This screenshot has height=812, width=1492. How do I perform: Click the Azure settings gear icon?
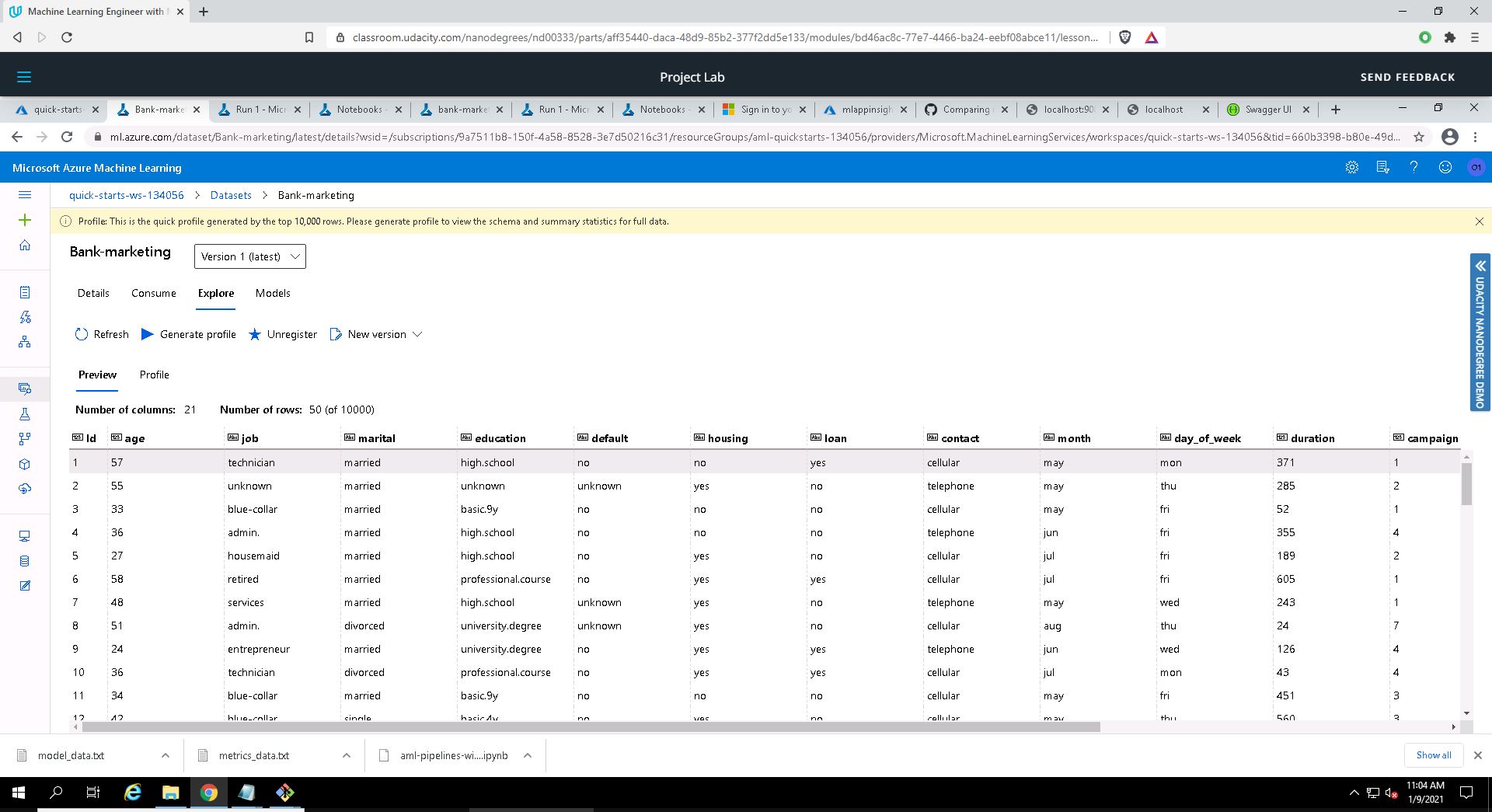(1351, 168)
